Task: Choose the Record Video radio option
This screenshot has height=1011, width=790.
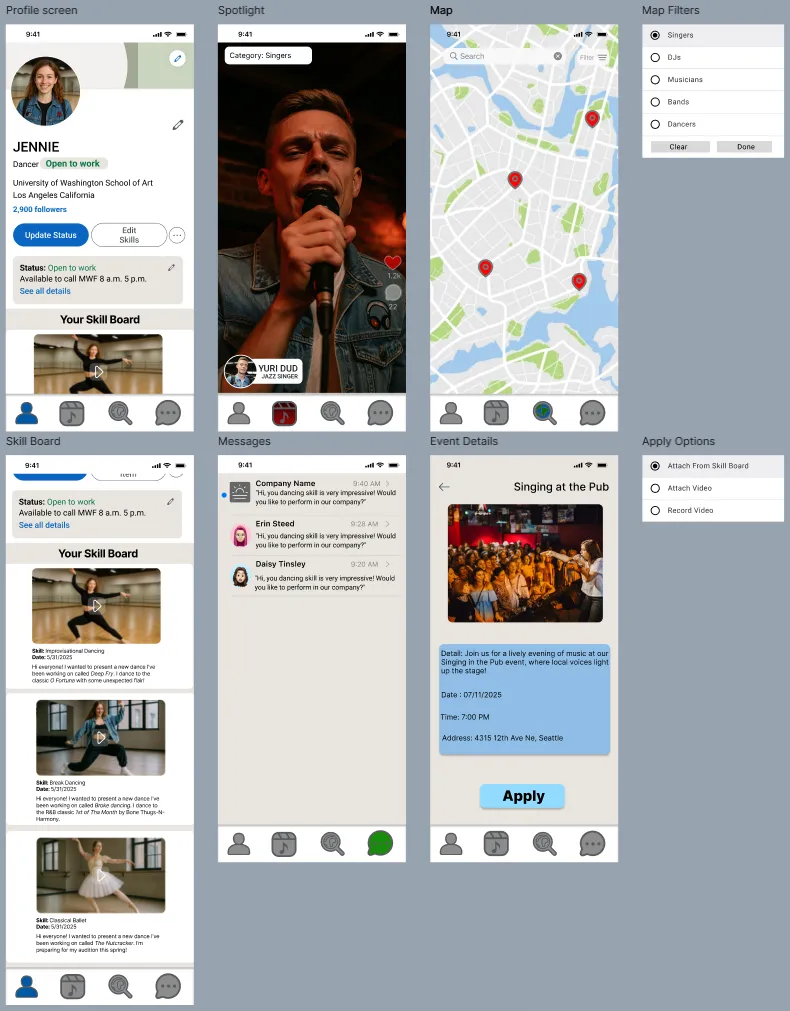Action: coord(656,510)
